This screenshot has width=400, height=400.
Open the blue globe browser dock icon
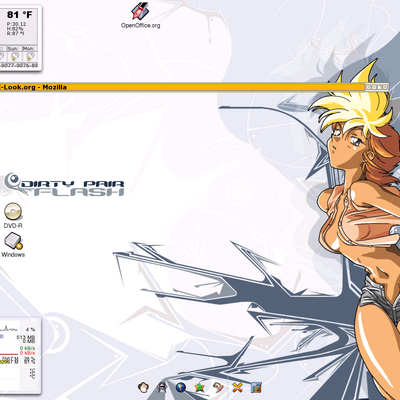pyautogui.click(x=181, y=387)
